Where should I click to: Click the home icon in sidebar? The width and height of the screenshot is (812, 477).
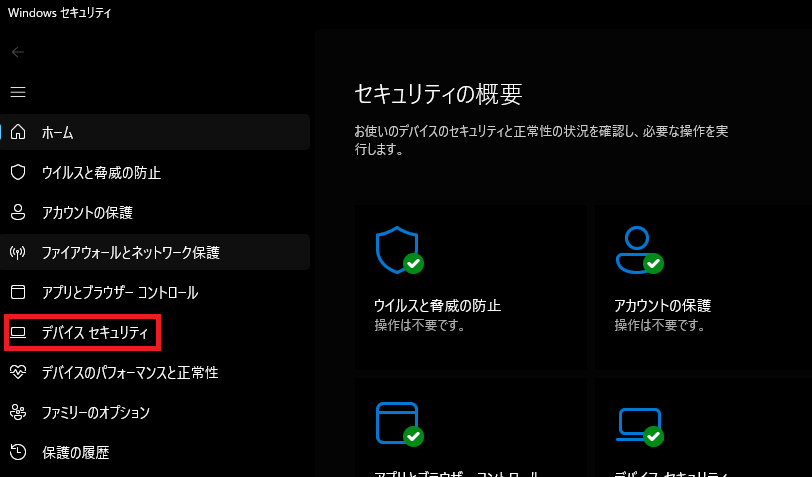18,132
